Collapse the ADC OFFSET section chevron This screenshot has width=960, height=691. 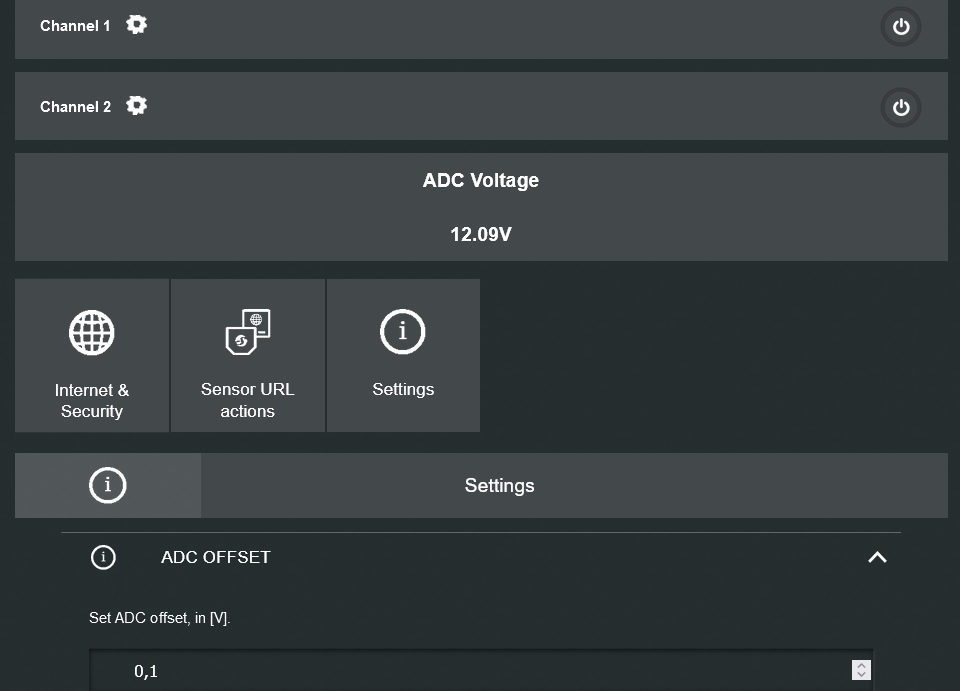point(877,557)
